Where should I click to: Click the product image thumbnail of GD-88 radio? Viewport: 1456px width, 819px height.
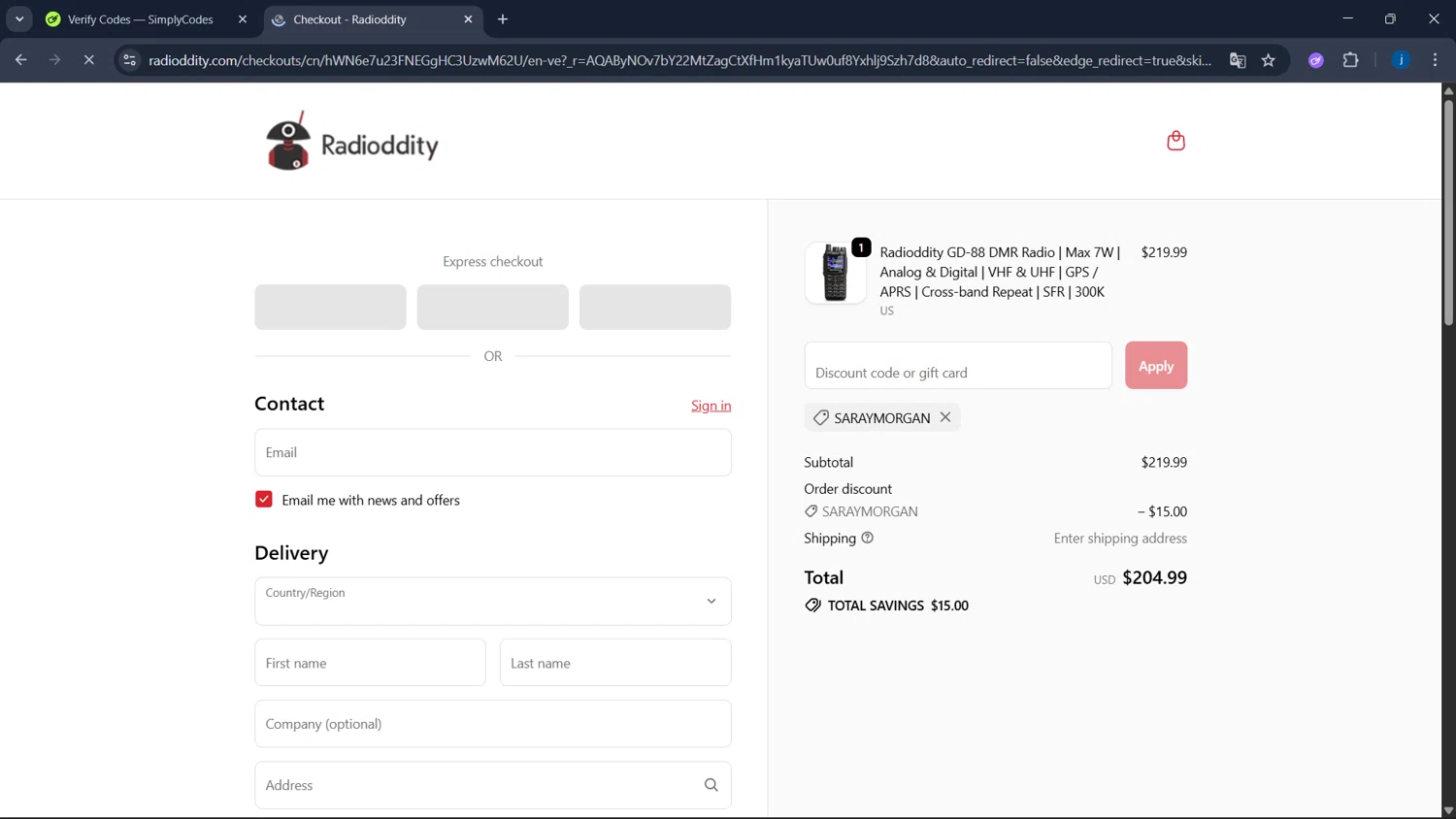point(835,273)
